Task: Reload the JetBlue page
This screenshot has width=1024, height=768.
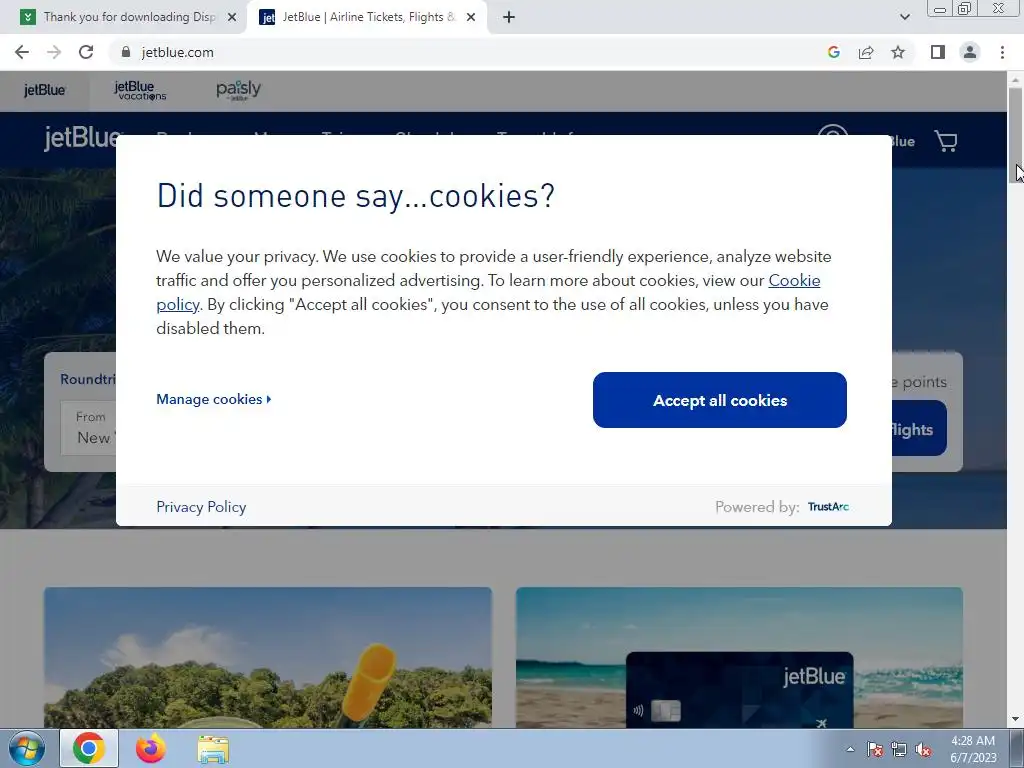Action: click(86, 52)
